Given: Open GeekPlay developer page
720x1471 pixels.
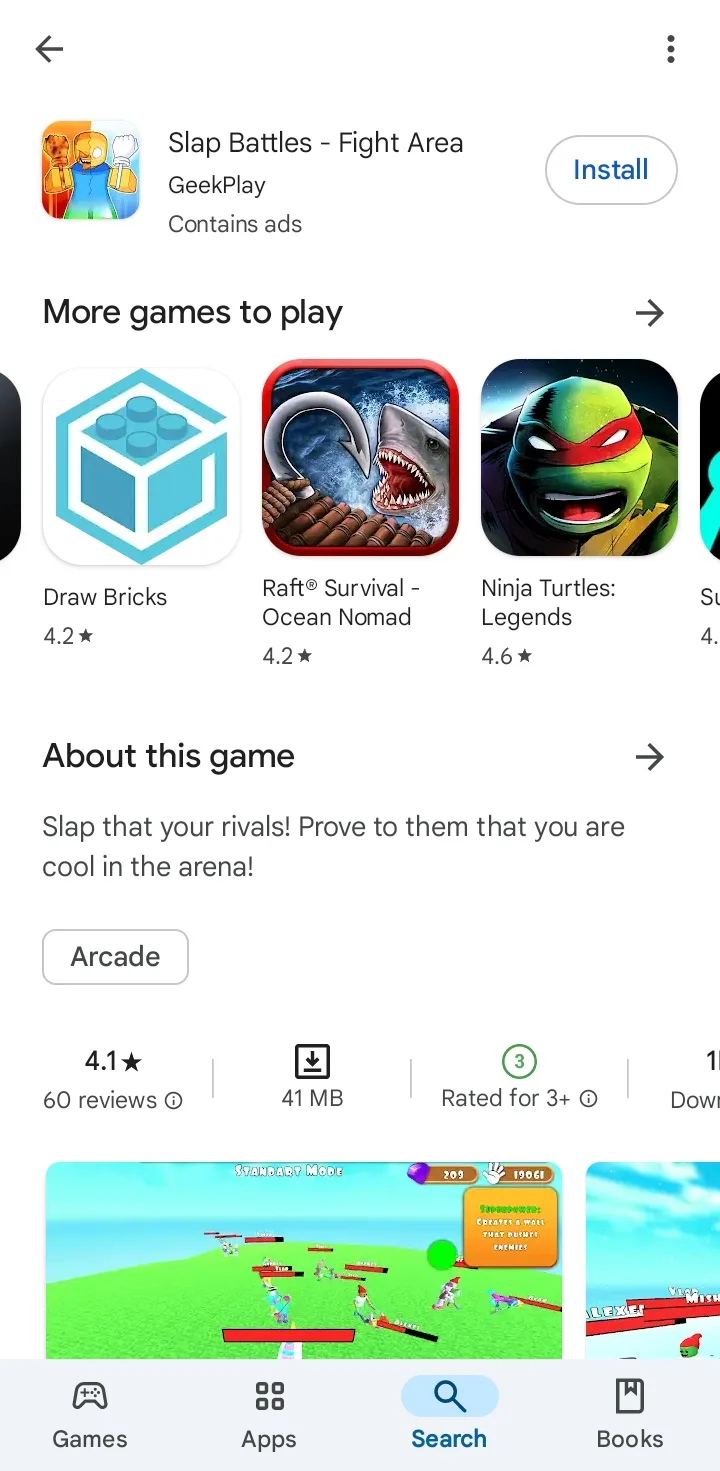Looking at the screenshot, I should pyautogui.click(x=217, y=185).
